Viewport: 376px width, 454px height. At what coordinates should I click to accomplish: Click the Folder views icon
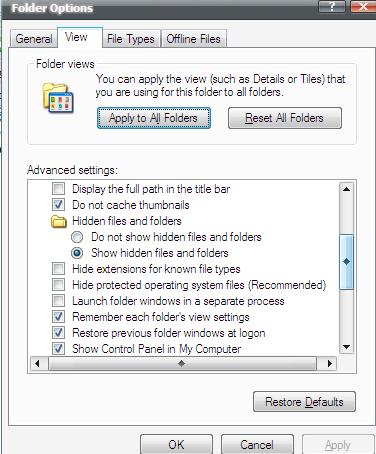pyautogui.click(x=58, y=98)
